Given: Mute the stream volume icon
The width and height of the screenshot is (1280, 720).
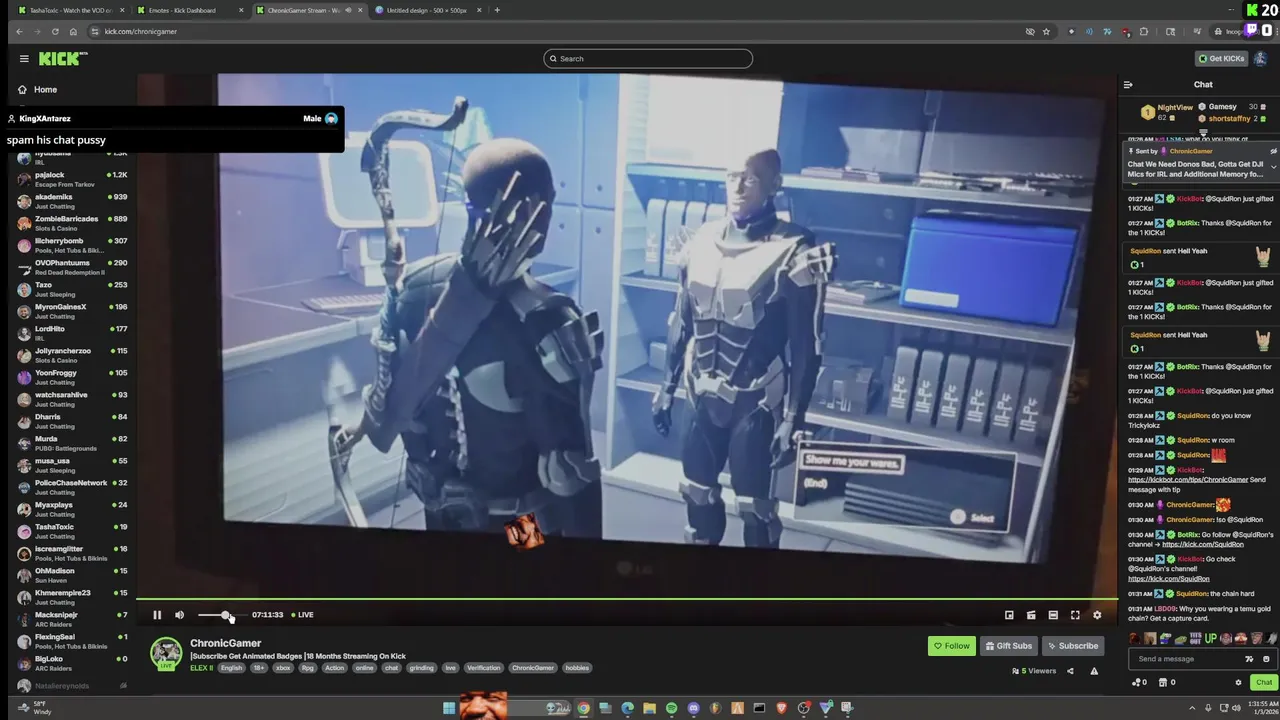Looking at the screenshot, I should click(x=179, y=615).
